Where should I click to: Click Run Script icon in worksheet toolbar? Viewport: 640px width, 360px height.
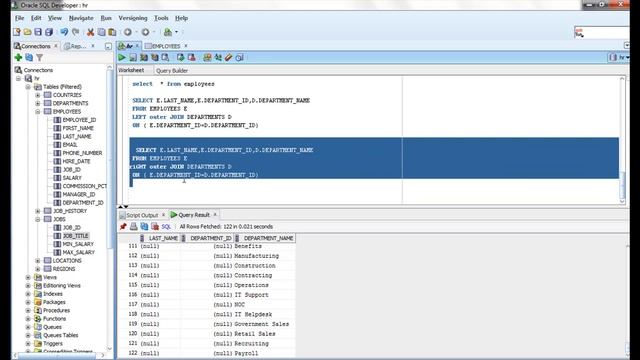coord(133,58)
